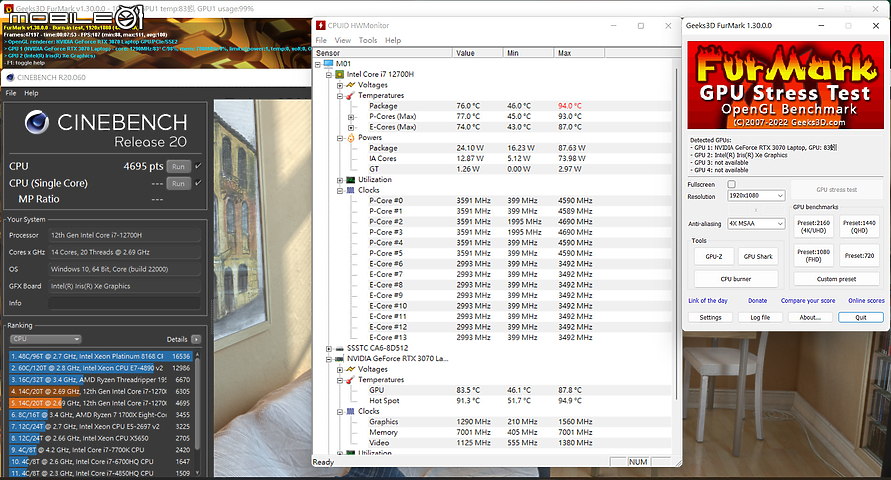Image resolution: width=891 pixels, height=480 pixels.
Task: Toggle the CPU test checkmark in Cinebench
Action: [x=198, y=166]
